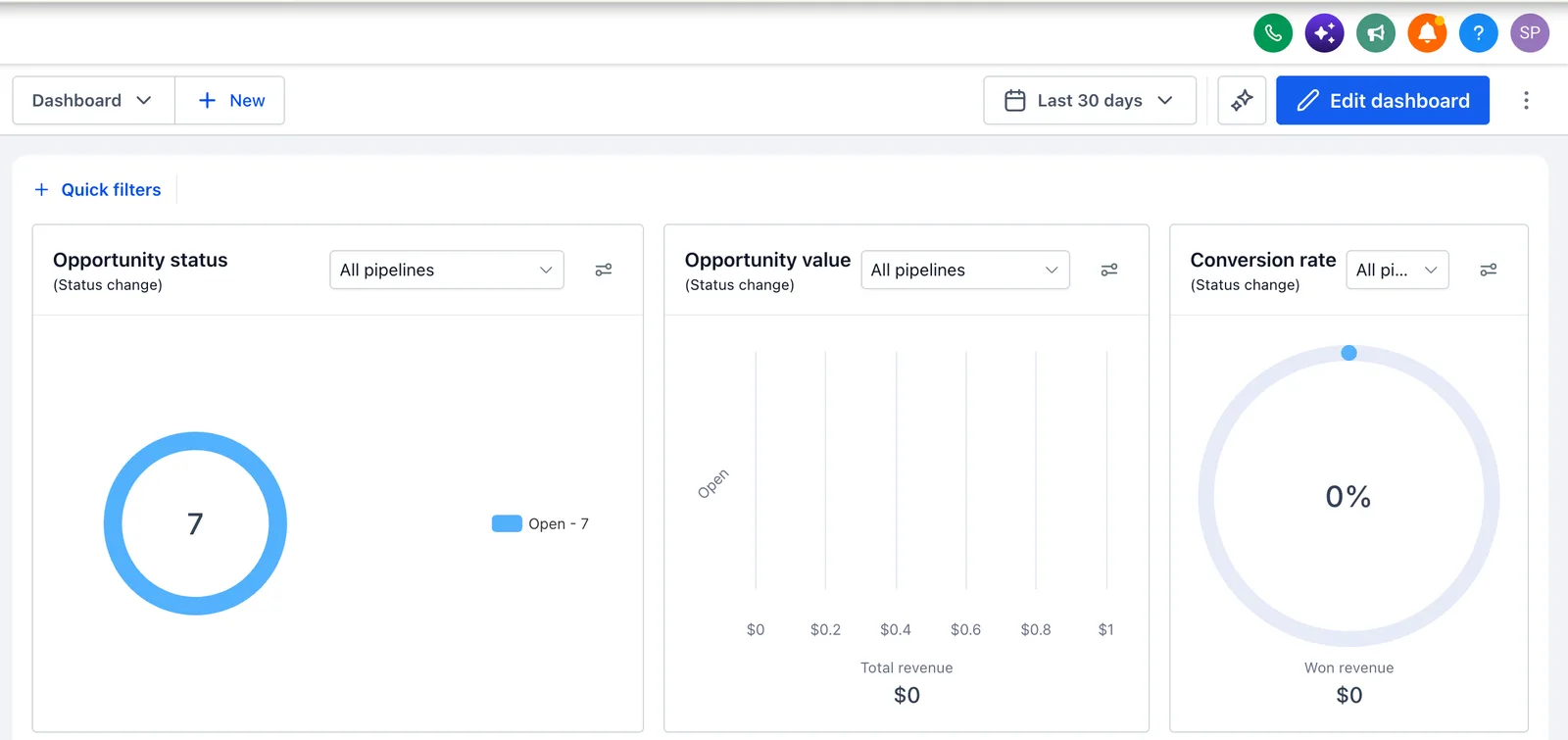Open Conversion rate widget filter settings
Image resolution: width=1568 pixels, height=740 pixels.
click(1489, 270)
